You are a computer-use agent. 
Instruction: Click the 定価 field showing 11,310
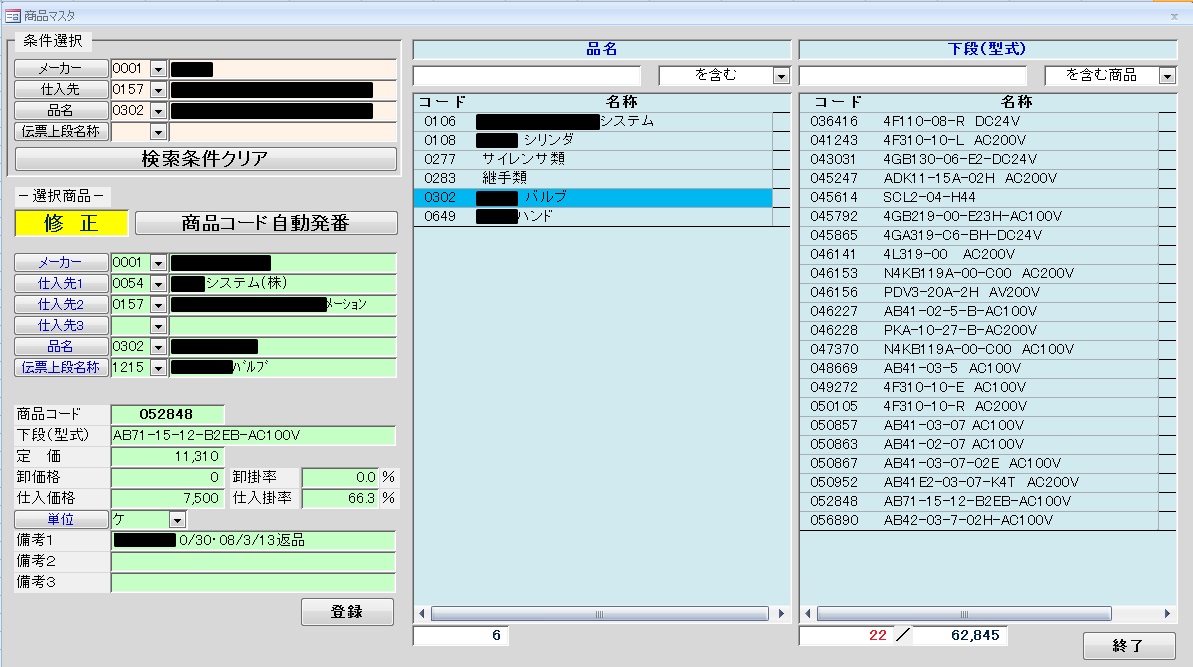pos(167,456)
